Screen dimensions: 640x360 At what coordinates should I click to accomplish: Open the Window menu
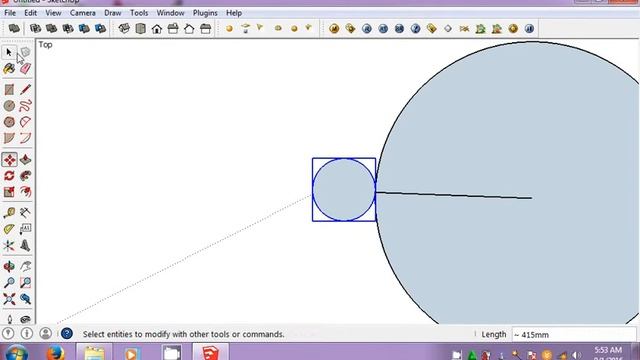click(x=170, y=13)
